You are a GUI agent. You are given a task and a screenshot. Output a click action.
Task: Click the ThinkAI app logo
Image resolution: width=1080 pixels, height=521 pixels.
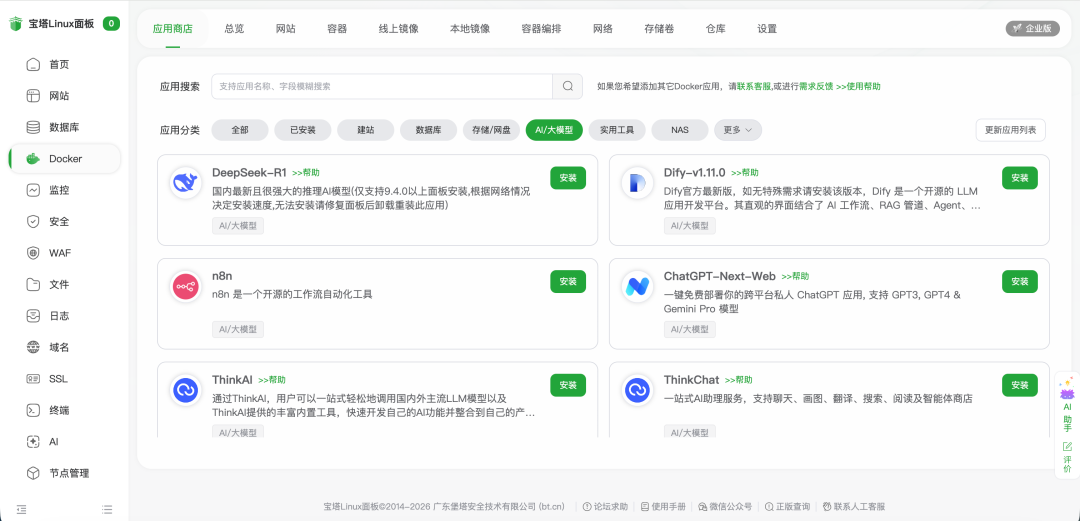pyautogui.click(x=185, y=390)
